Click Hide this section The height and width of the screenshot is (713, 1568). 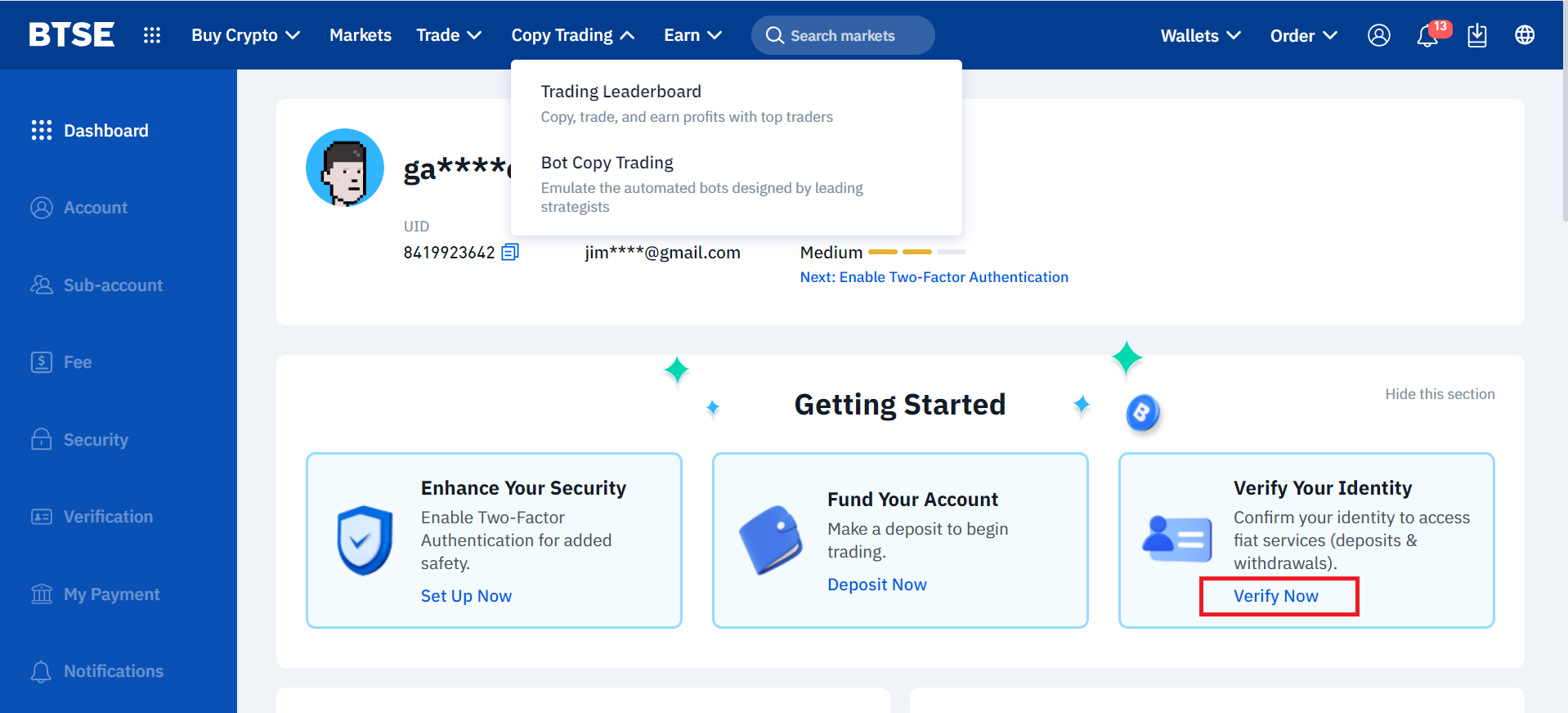1440,394
